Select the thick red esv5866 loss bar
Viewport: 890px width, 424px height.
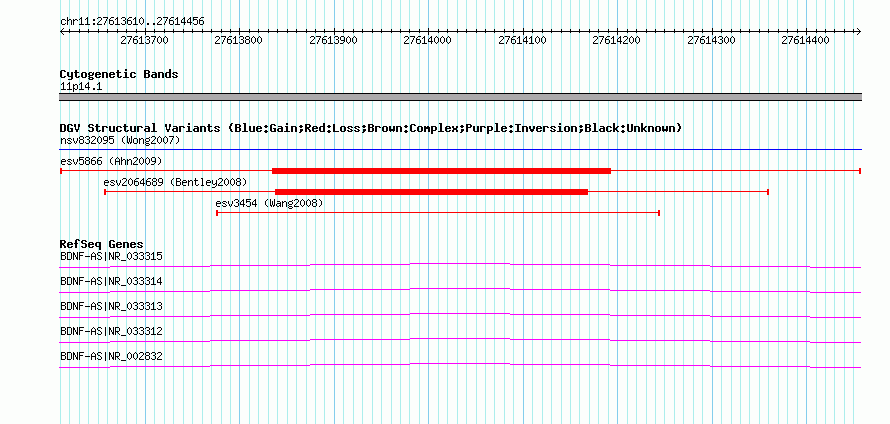[x=442, y=171]
